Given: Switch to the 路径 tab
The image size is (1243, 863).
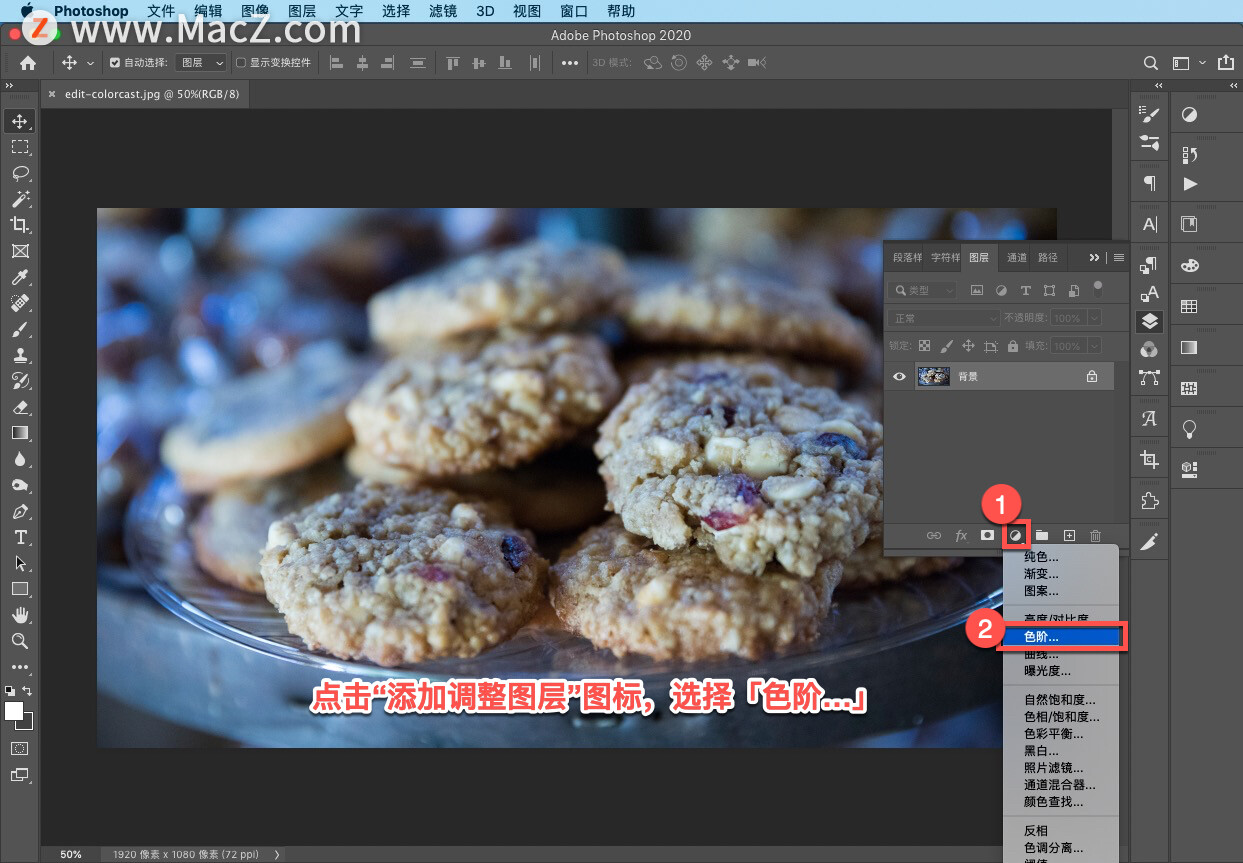Looking at the screenshot, I should click(x=1047, y=257).
